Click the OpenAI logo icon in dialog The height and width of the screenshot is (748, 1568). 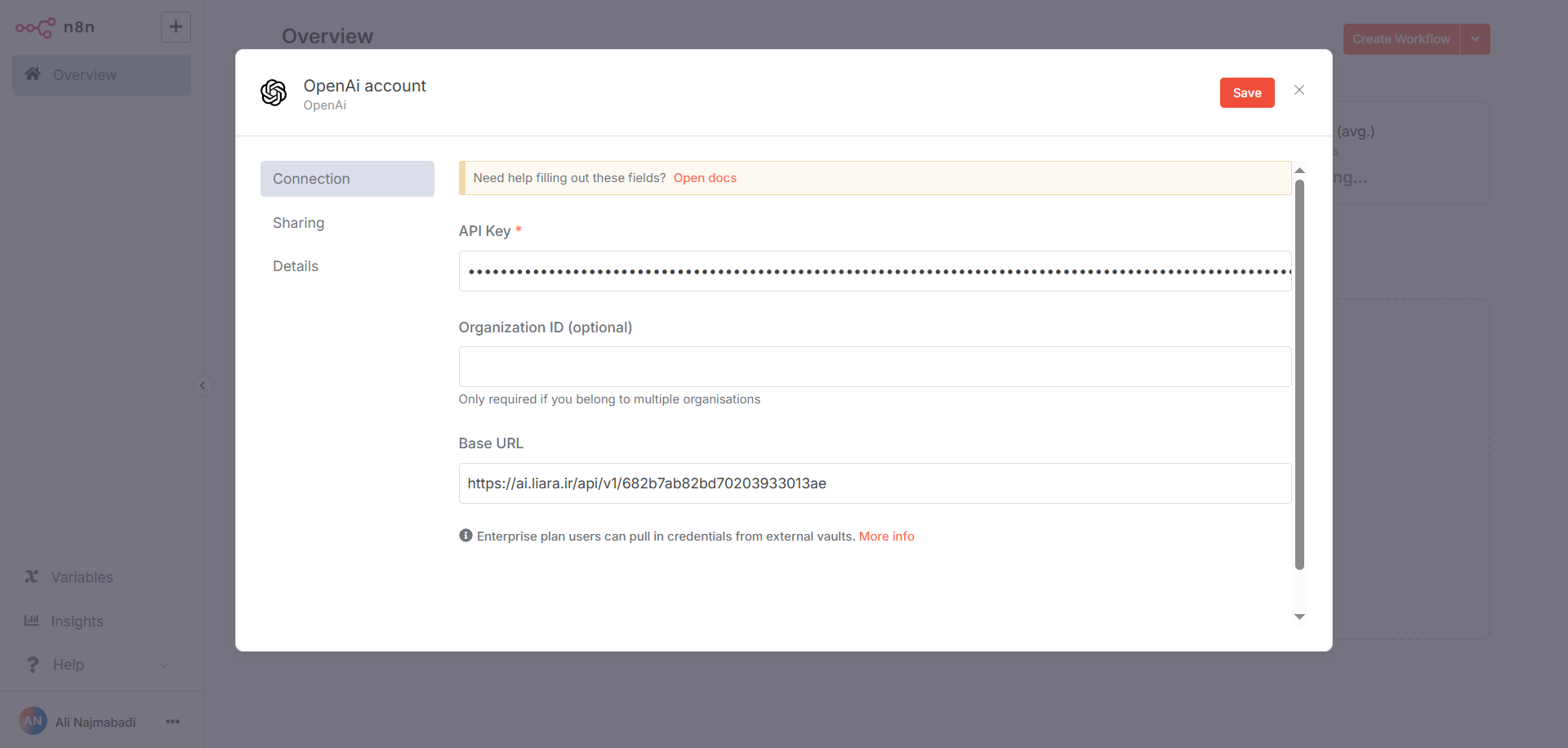274,93
